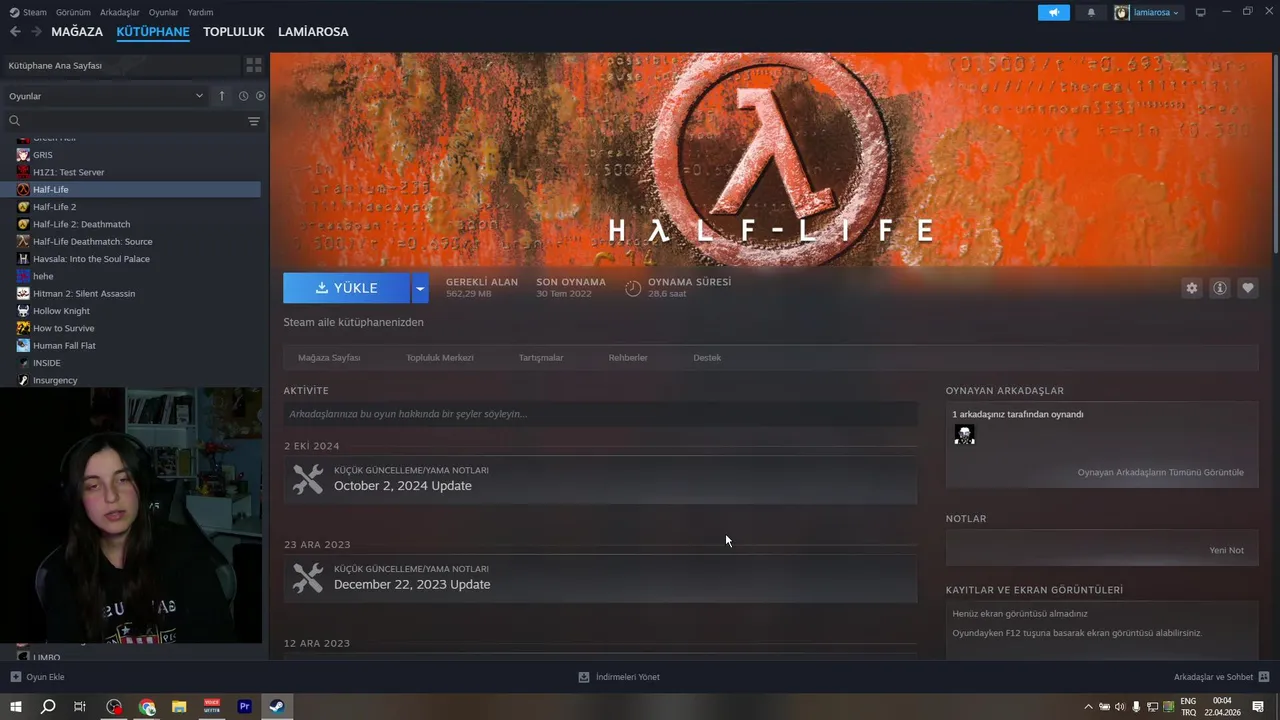This screenshot has height=720, width=1280.
Task: Open Steam from the Windows taskbar
Action: coord(277,707)
